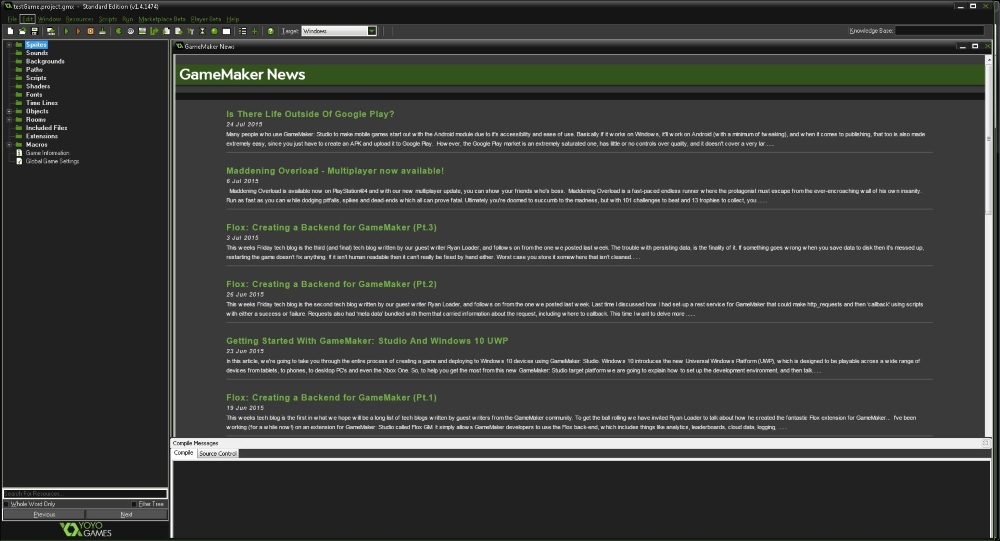
Task: Open Flox Creating a Backend (Pt.3) article
Action: [x=331, y=228]
